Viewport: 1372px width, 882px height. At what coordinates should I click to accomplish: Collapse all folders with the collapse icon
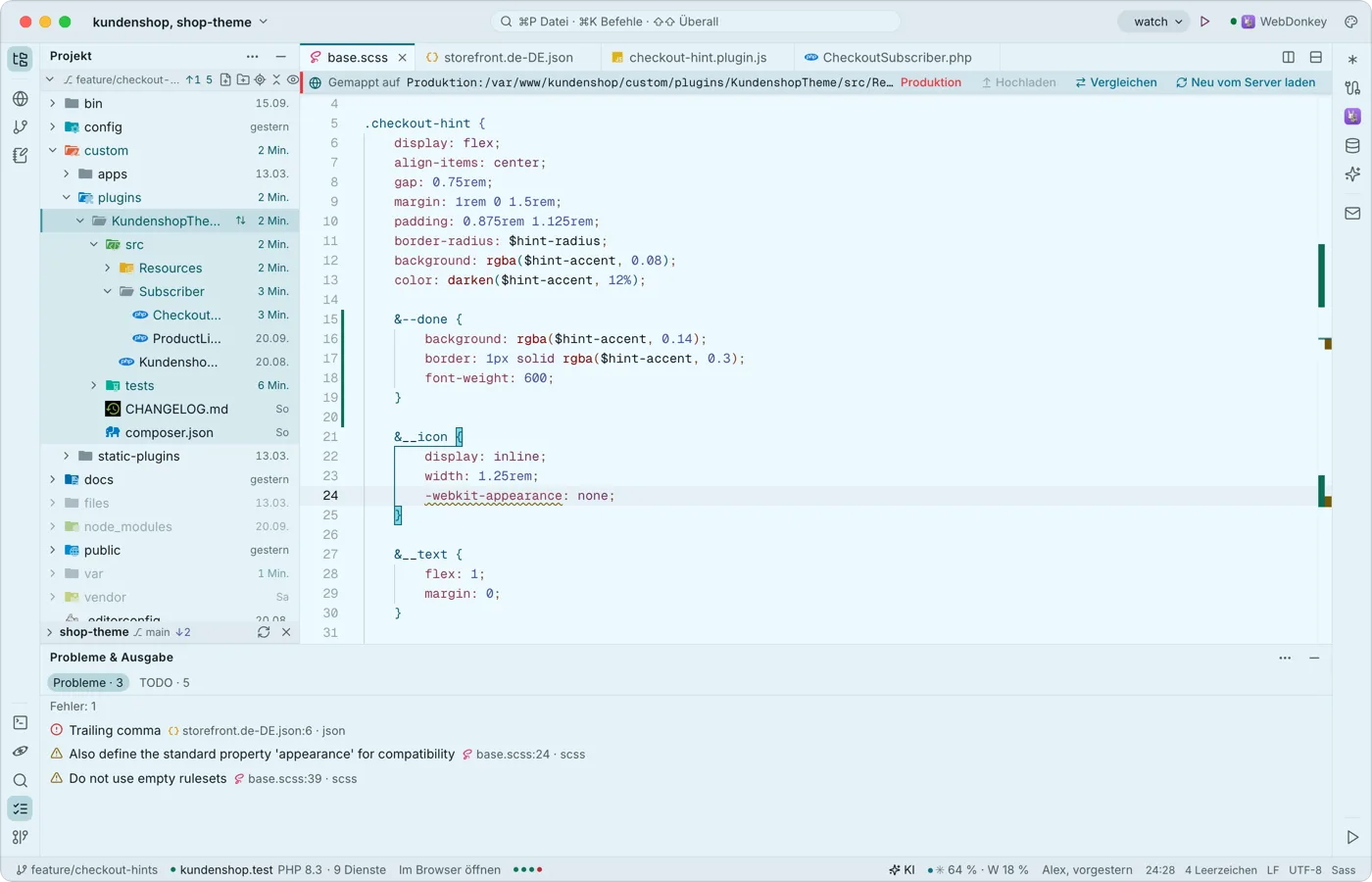pyautogui.click(x=276, y=80)
